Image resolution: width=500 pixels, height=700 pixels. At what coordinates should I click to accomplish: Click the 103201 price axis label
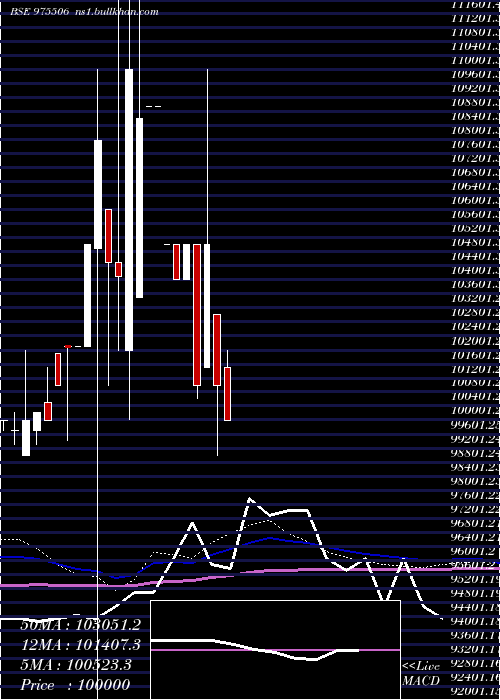475,299
